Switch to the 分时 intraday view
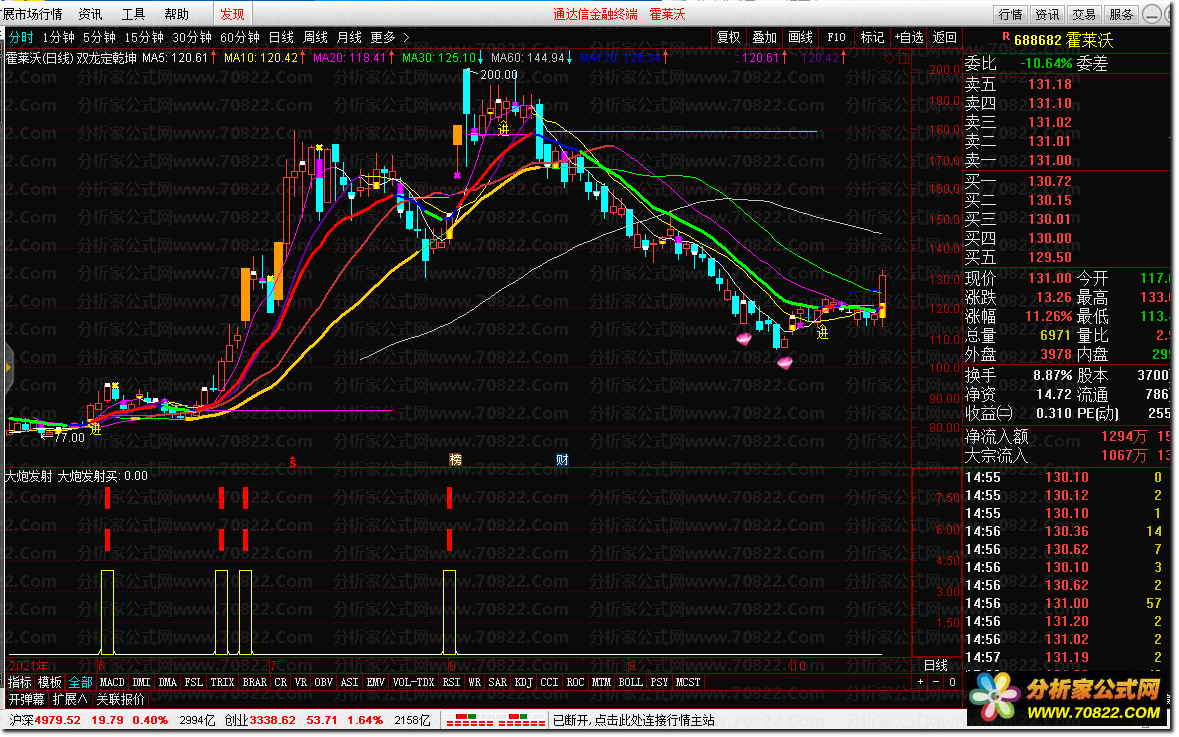This screenshot has height=737, width=1179. coord(21,38)
